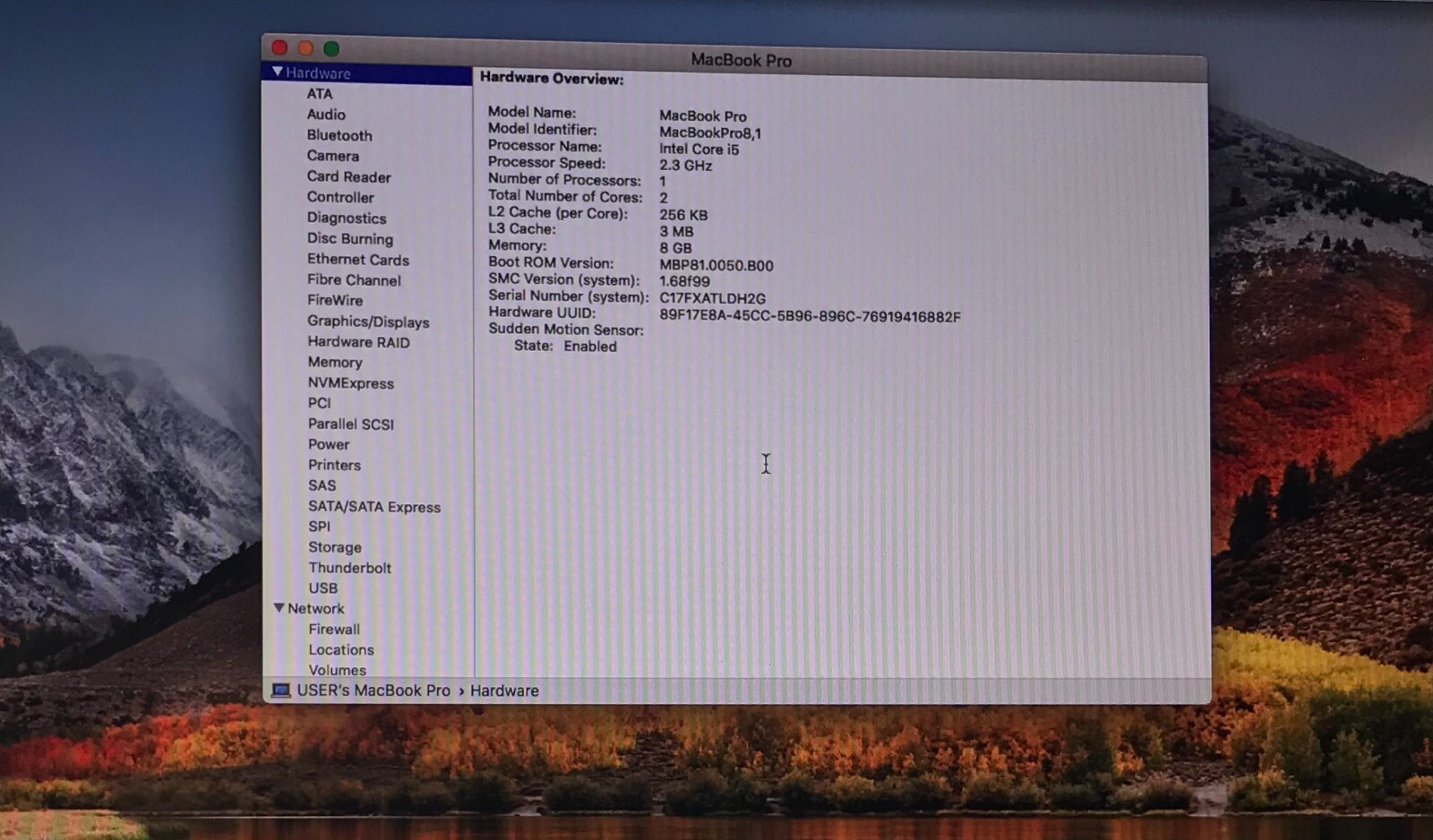Select Controller in the sidebar
1433x840 pixels.
340,197
